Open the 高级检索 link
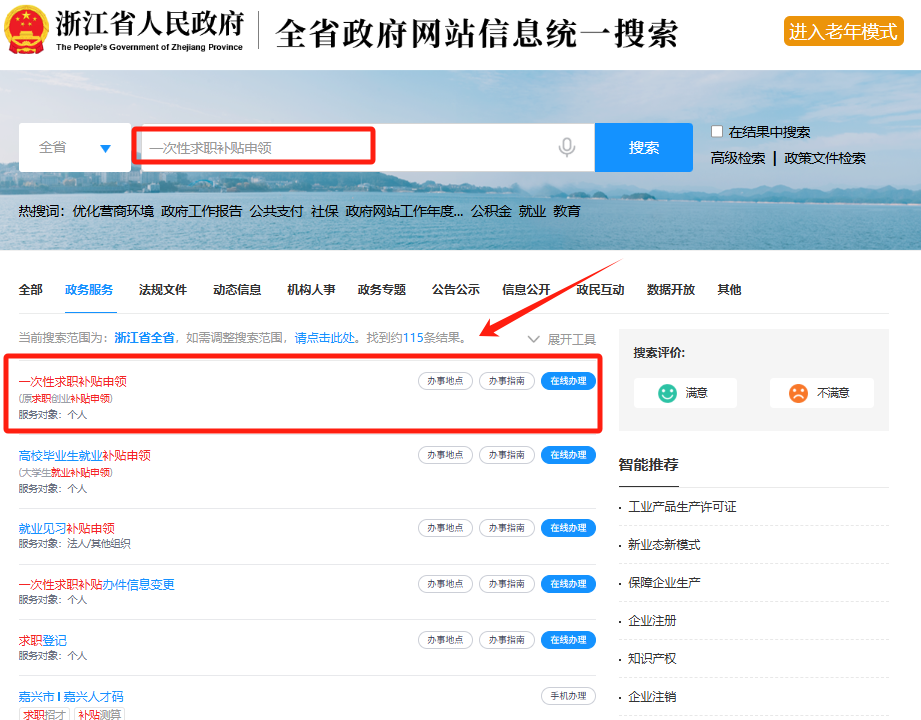 738,159
